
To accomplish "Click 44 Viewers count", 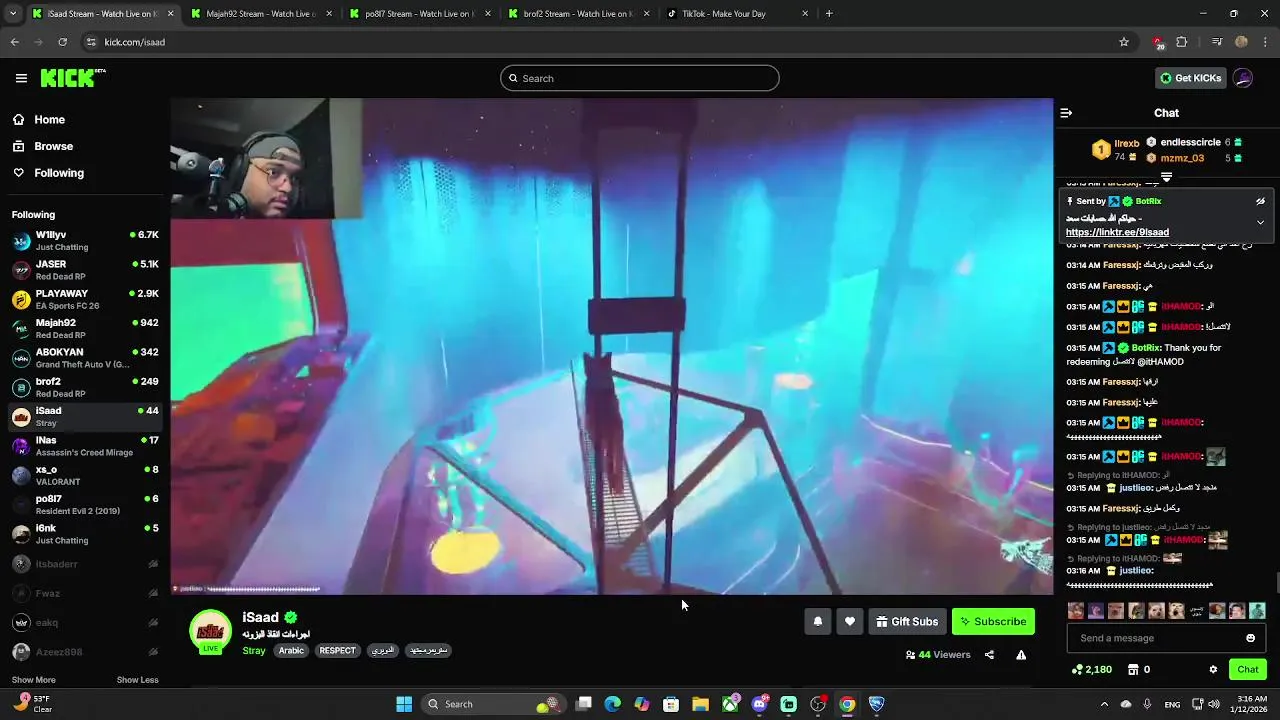I will 938,655.
